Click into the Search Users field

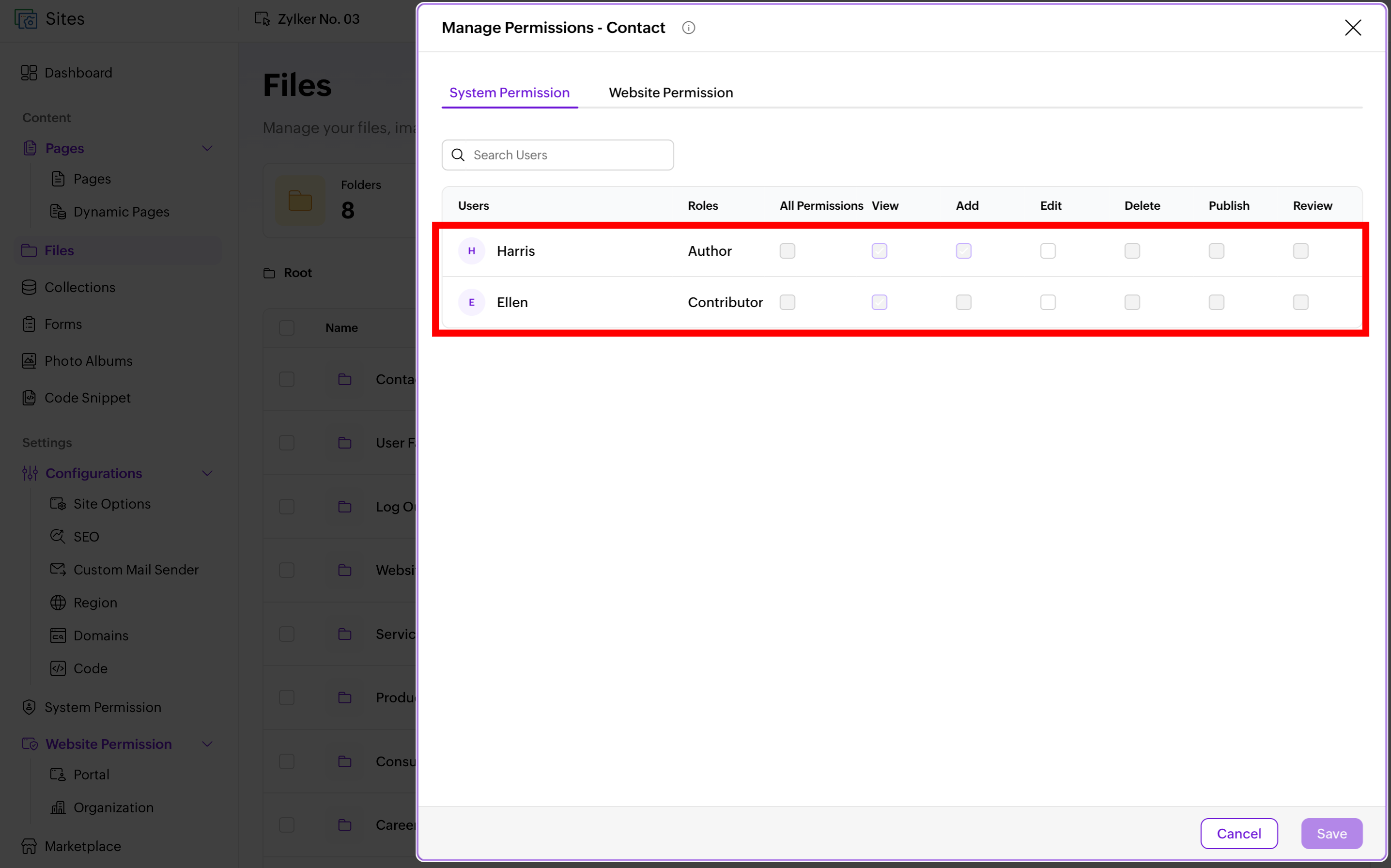tap(557, 155)
